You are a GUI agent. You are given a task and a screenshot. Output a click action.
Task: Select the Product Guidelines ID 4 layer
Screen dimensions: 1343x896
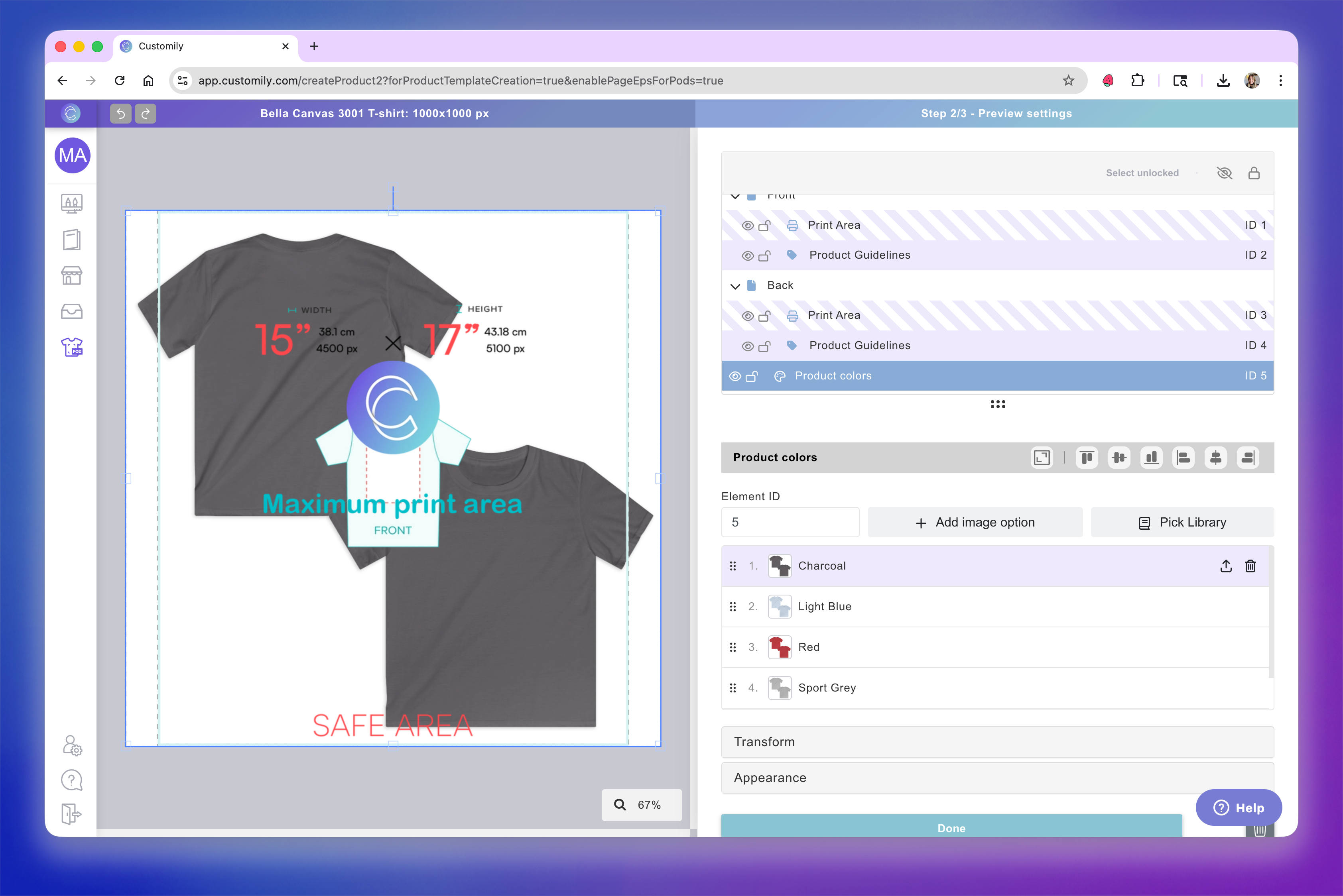point(859,346)
